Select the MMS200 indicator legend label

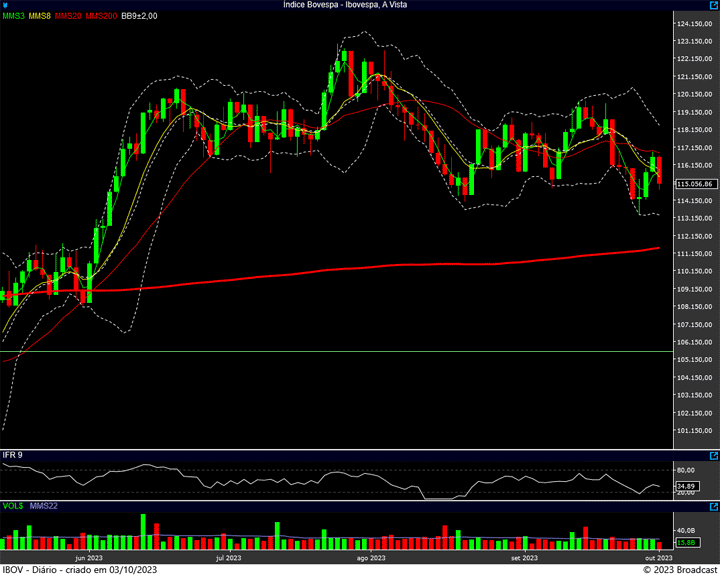coord(100,16)
